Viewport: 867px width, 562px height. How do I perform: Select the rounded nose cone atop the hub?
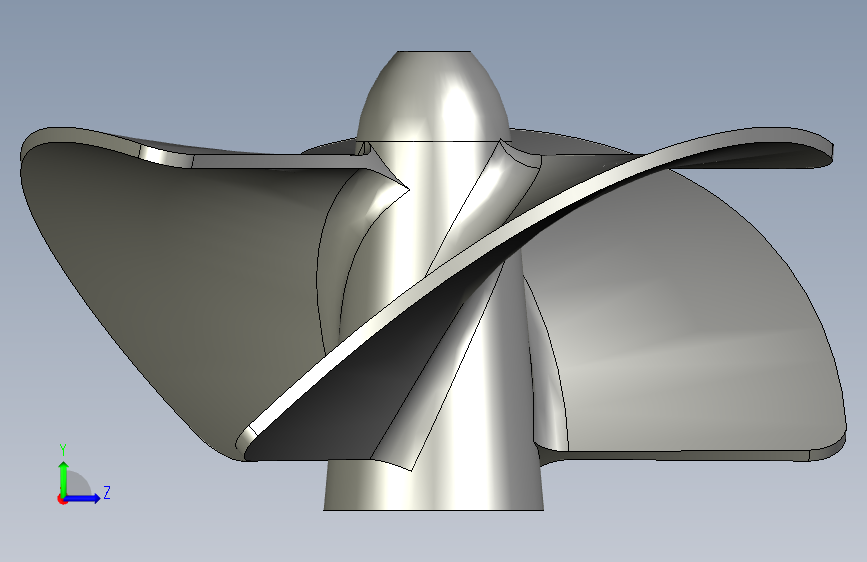pos(433,97)
